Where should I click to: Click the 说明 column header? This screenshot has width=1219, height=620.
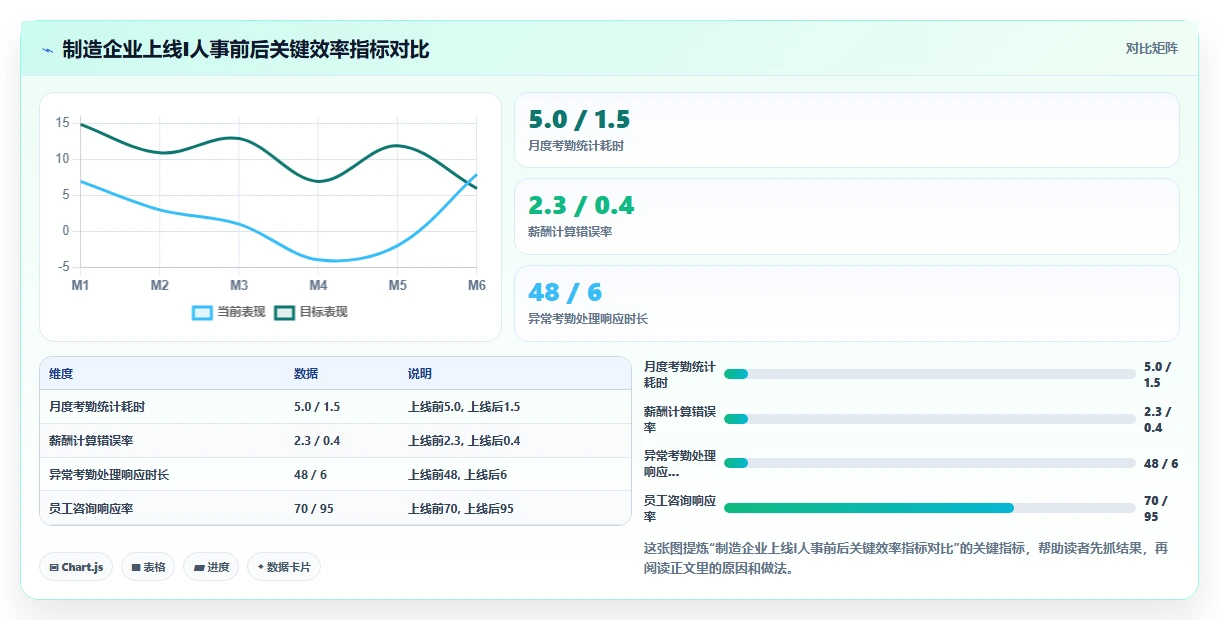click(420, 374)
